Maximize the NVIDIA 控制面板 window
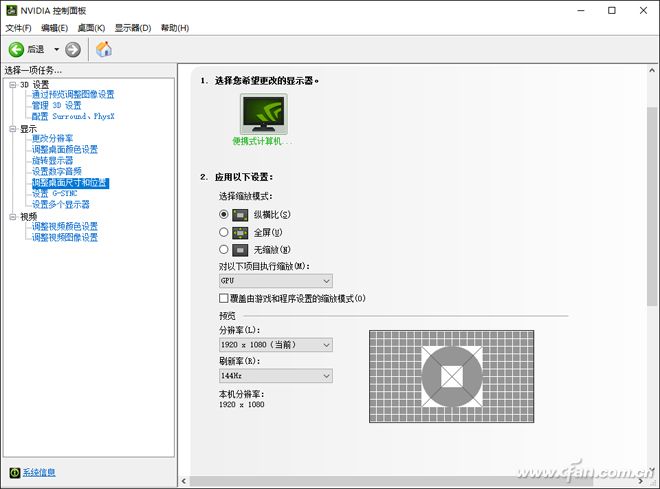 coord(612,11)
